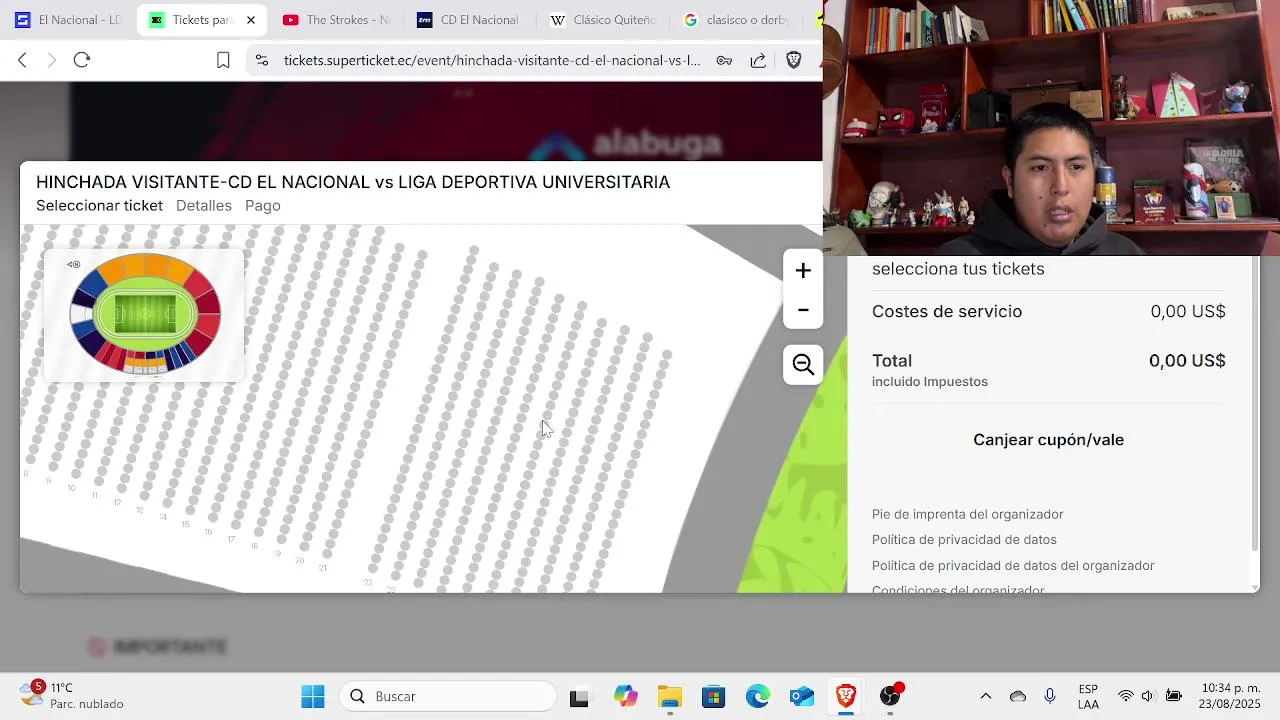
Task: Click the address bar URL
Action: 492,60
